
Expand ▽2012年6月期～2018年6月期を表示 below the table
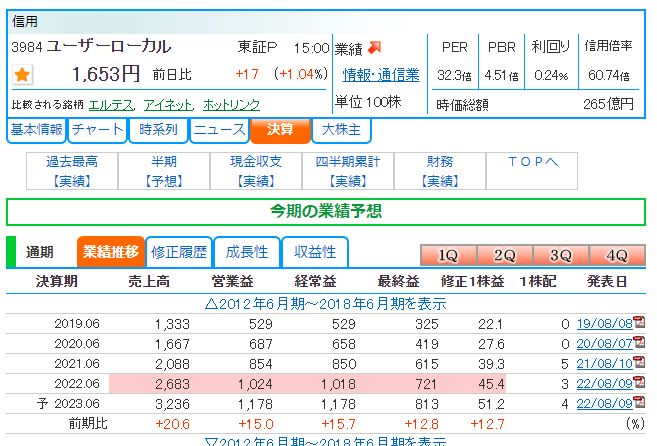click(326, 441)
